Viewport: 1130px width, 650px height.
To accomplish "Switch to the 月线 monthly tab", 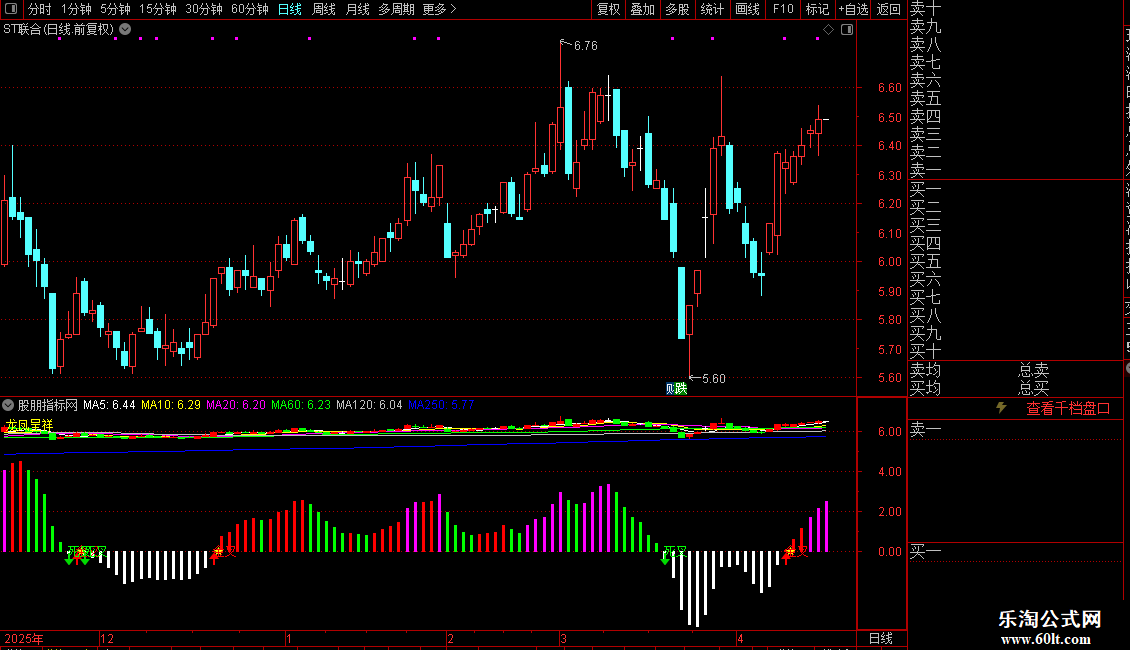I will 357,9.
